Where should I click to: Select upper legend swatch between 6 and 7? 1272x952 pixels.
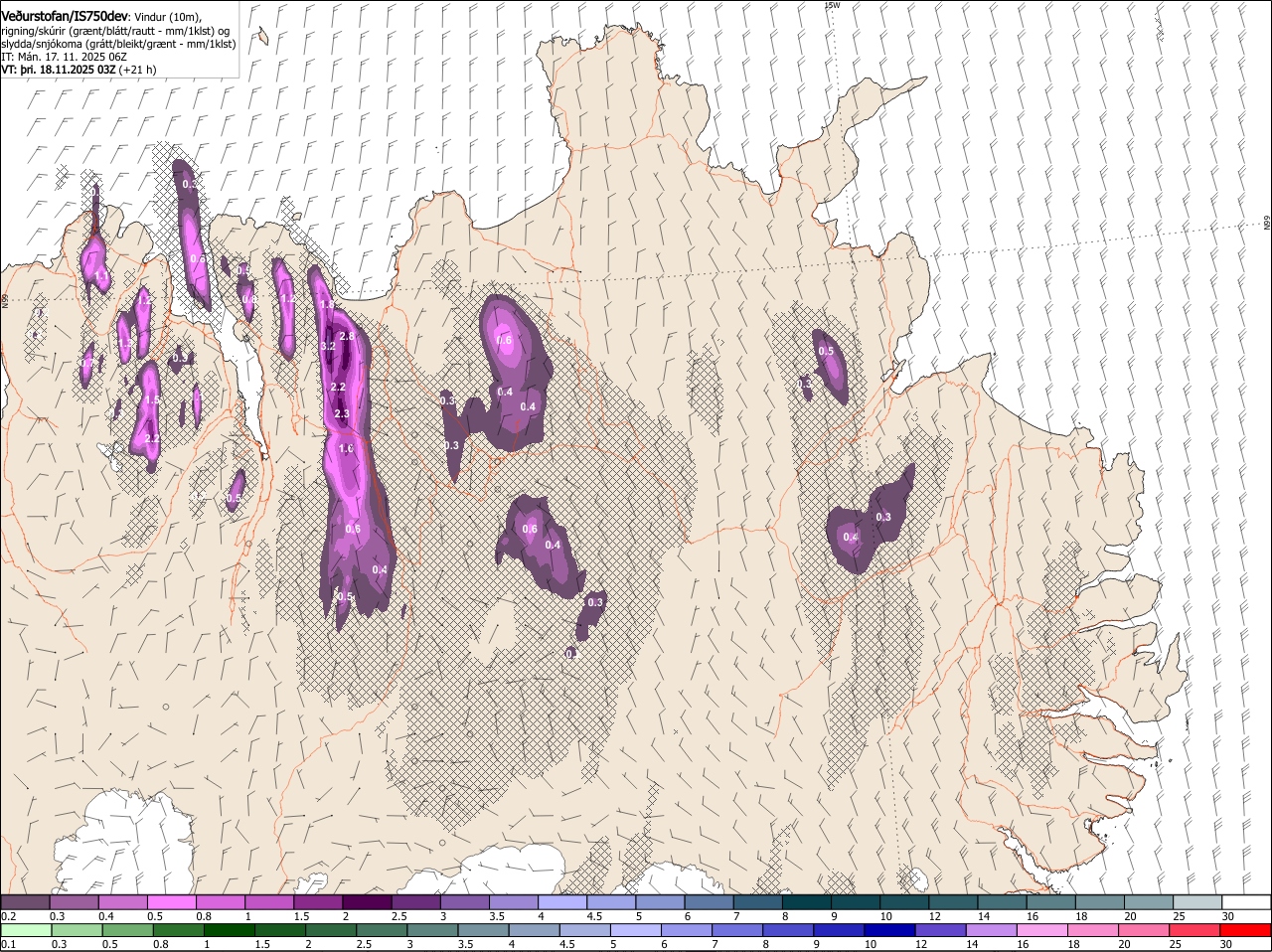(709, 901)
